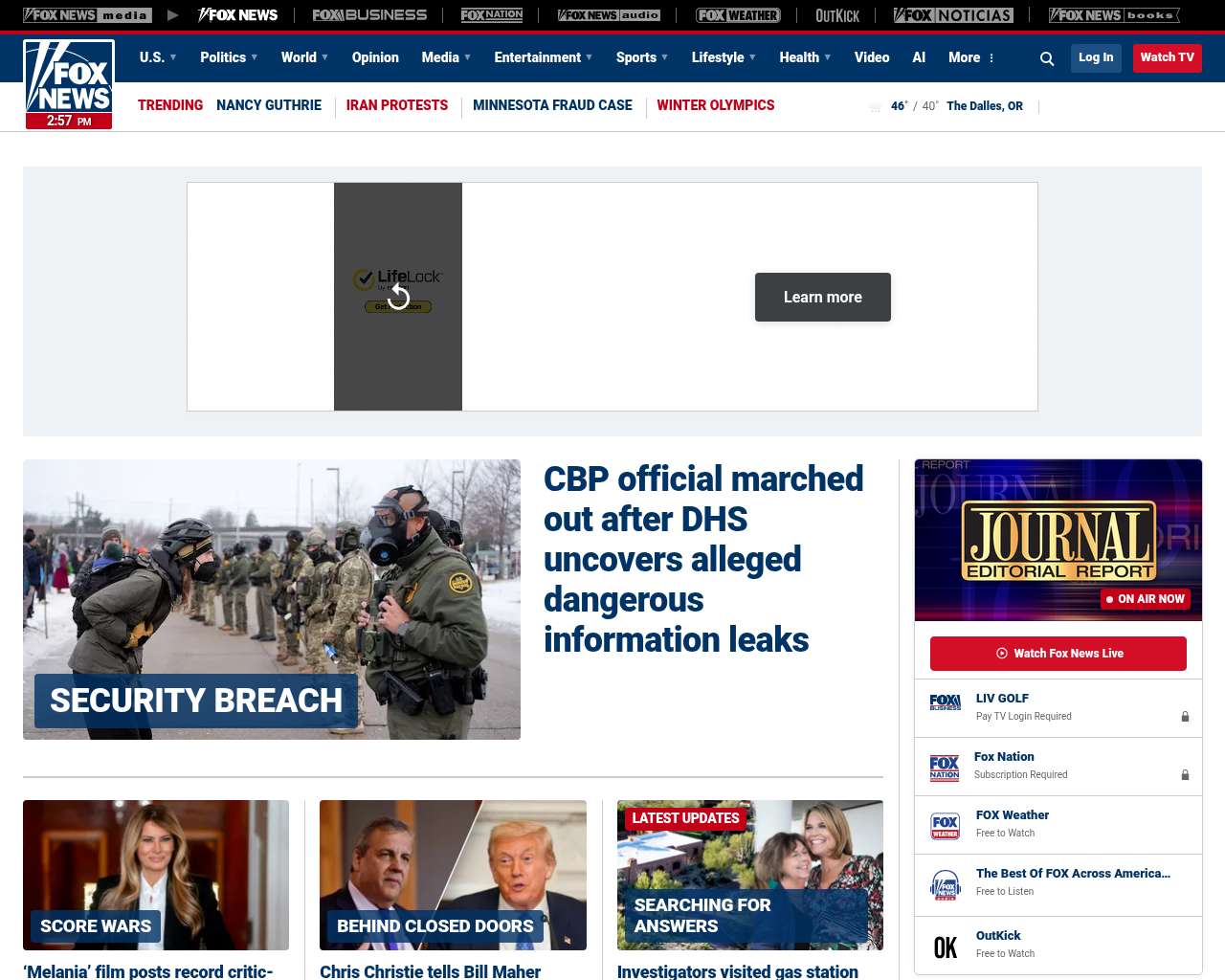Click the Fox Nation icon in live list
The width and height of the screenshot is (1225, 980).
[945, 768]
